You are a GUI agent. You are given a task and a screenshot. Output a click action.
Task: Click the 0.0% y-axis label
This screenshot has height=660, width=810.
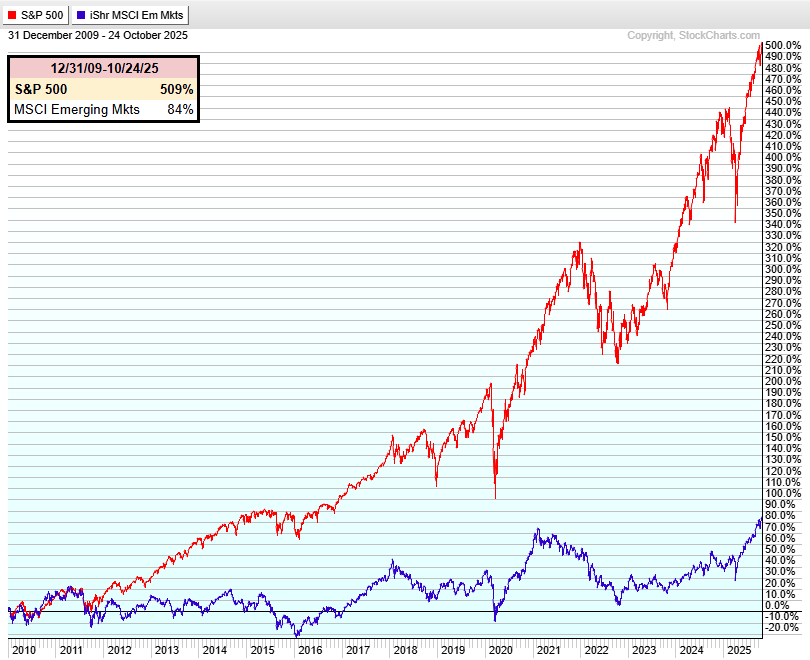coord(777,605)
